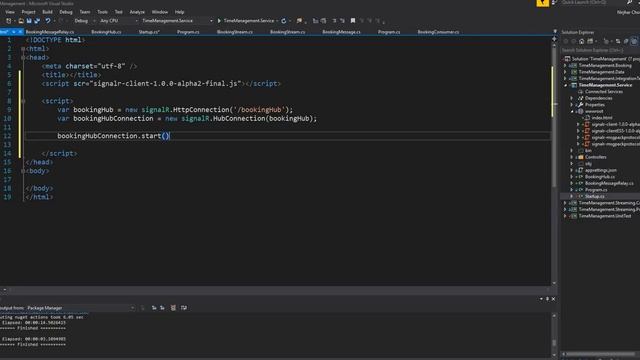Expand the TimeManagement.Data project node
Image resolution: width=640 pixels, height=360 pixels.
click(566, 72)
